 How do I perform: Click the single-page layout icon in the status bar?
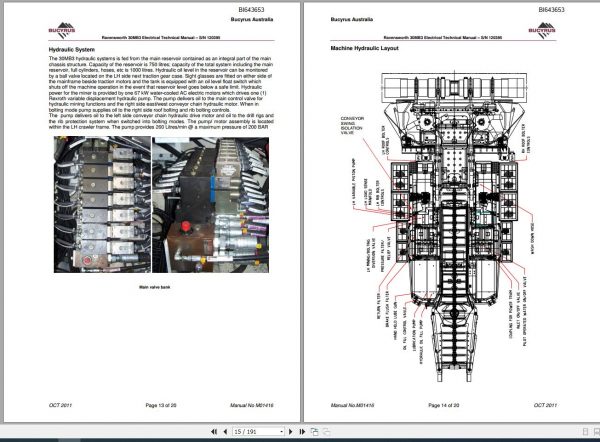tap(585, 432)
